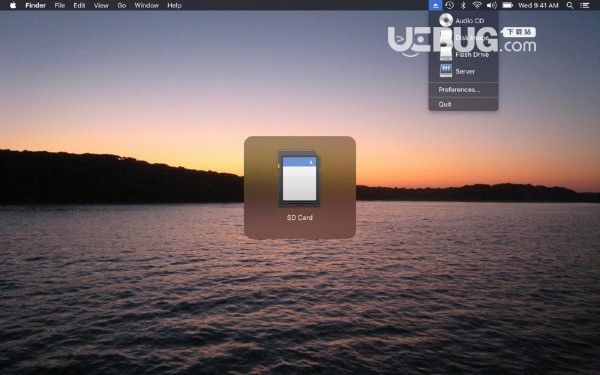
Task: Open the volume control icon
Action: click(492, 5)
